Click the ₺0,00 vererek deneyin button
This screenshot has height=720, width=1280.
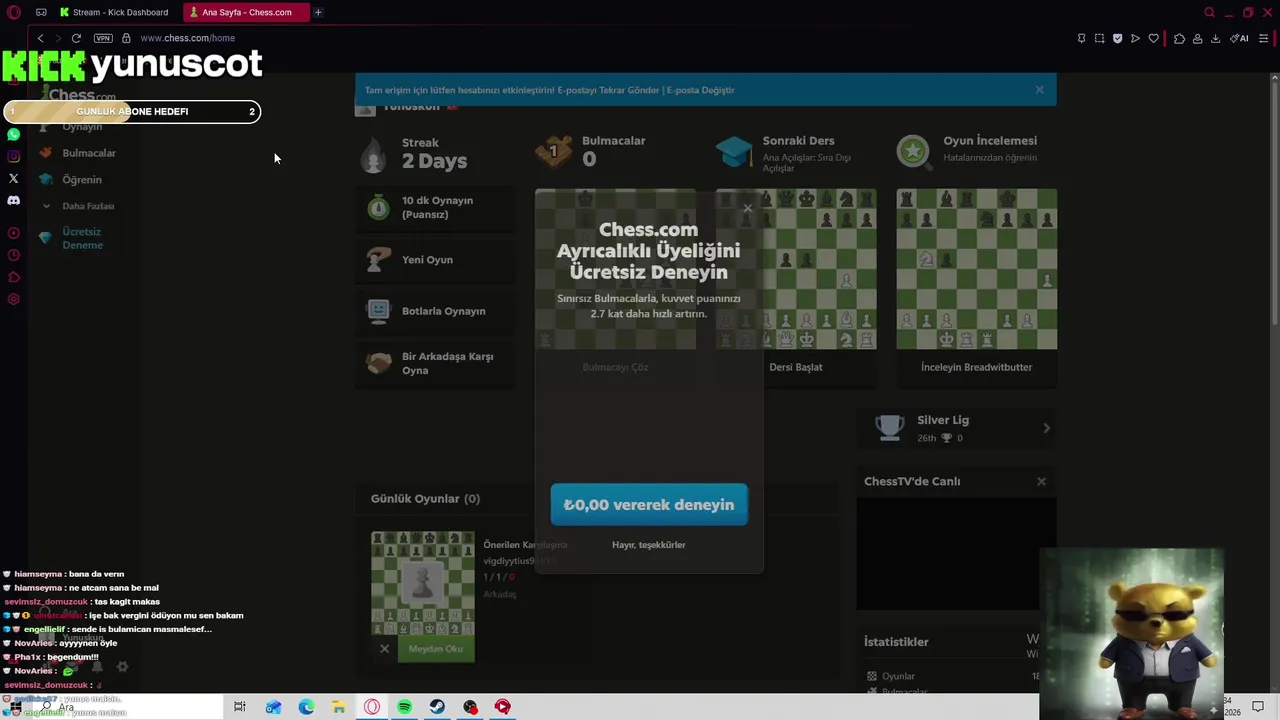pos(649,505)
